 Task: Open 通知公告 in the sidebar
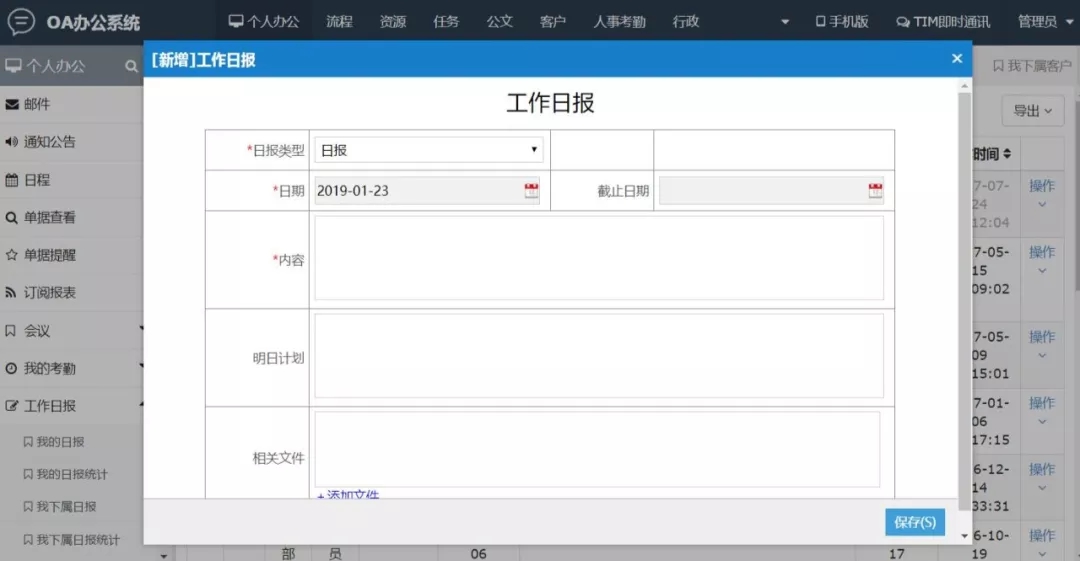pyautogui.click(x=49, y=142)
